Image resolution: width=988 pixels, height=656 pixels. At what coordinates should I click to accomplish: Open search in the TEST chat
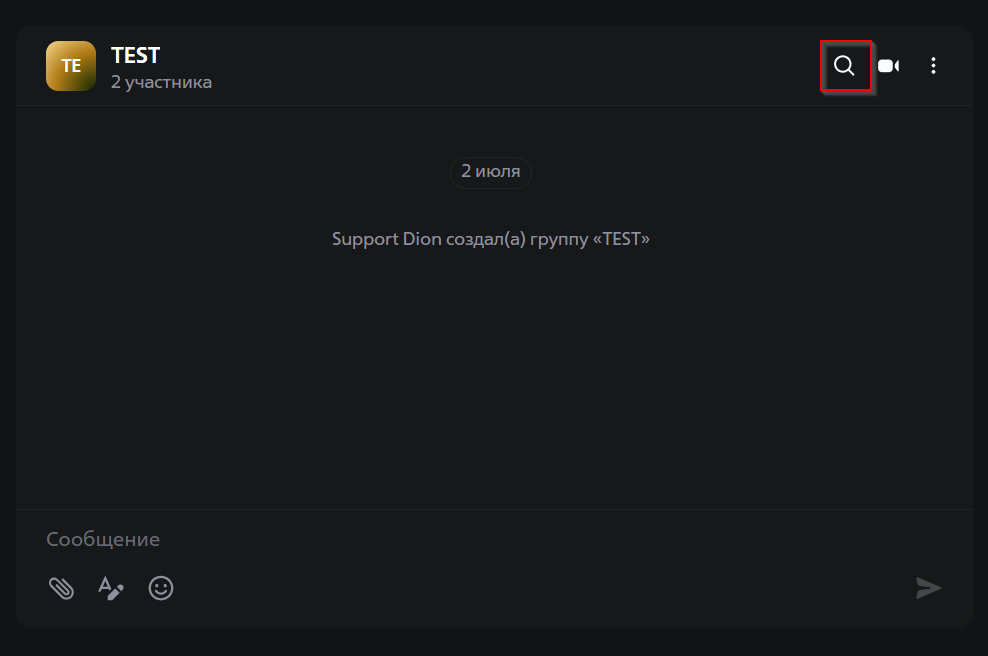[x=845, y=66]
